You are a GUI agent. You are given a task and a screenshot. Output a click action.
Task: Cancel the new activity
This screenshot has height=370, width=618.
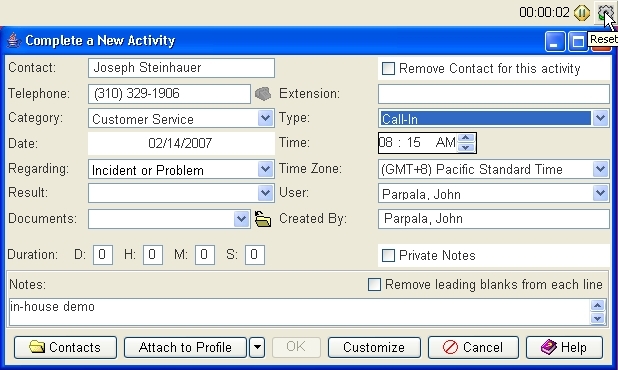point(473,347)
